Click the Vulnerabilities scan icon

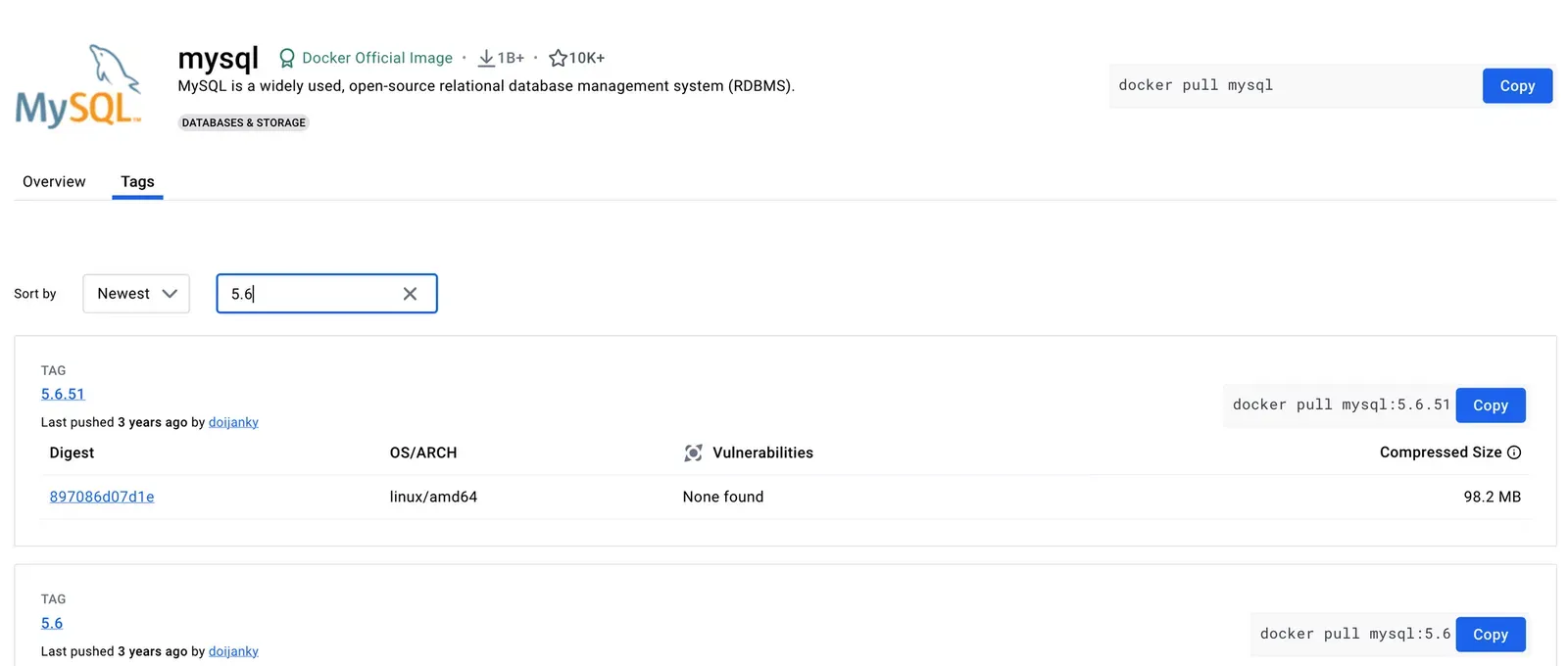click(x=693, y=452)
